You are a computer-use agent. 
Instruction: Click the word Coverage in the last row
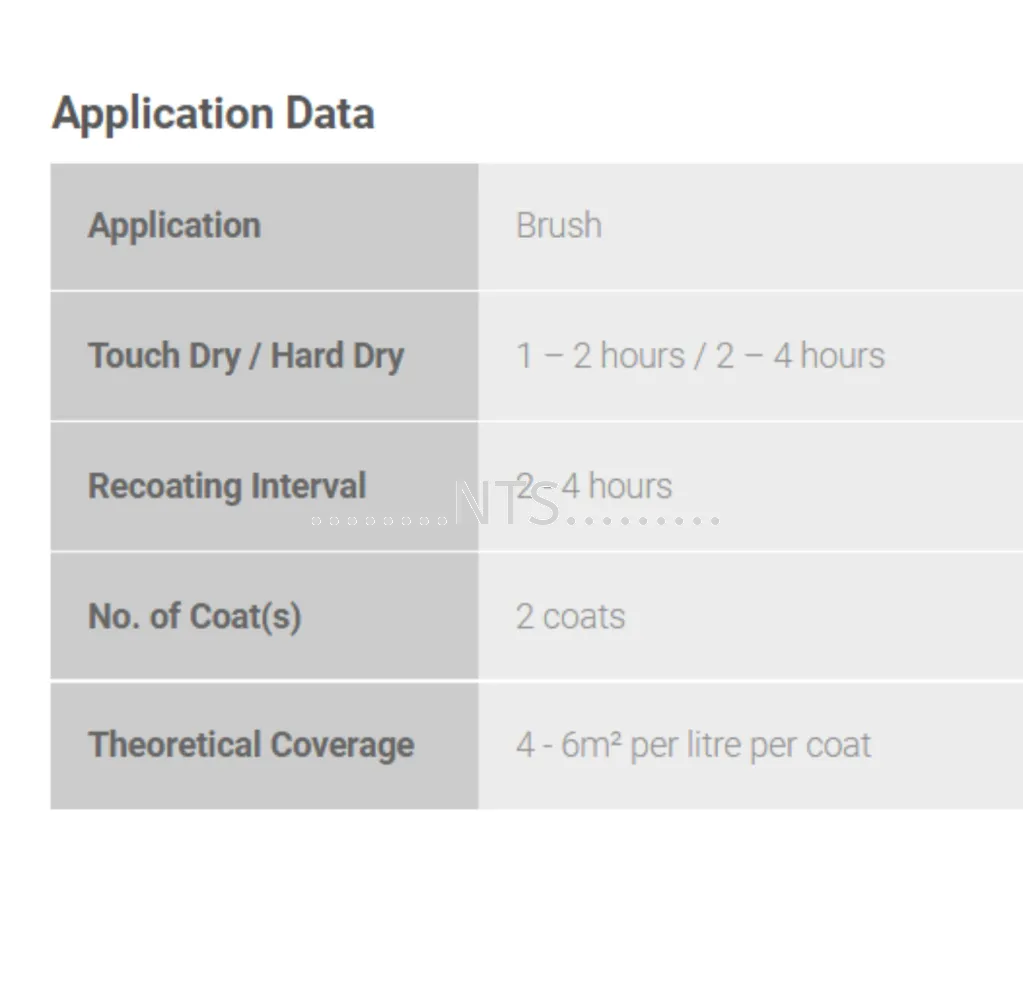tap(343, 745)
